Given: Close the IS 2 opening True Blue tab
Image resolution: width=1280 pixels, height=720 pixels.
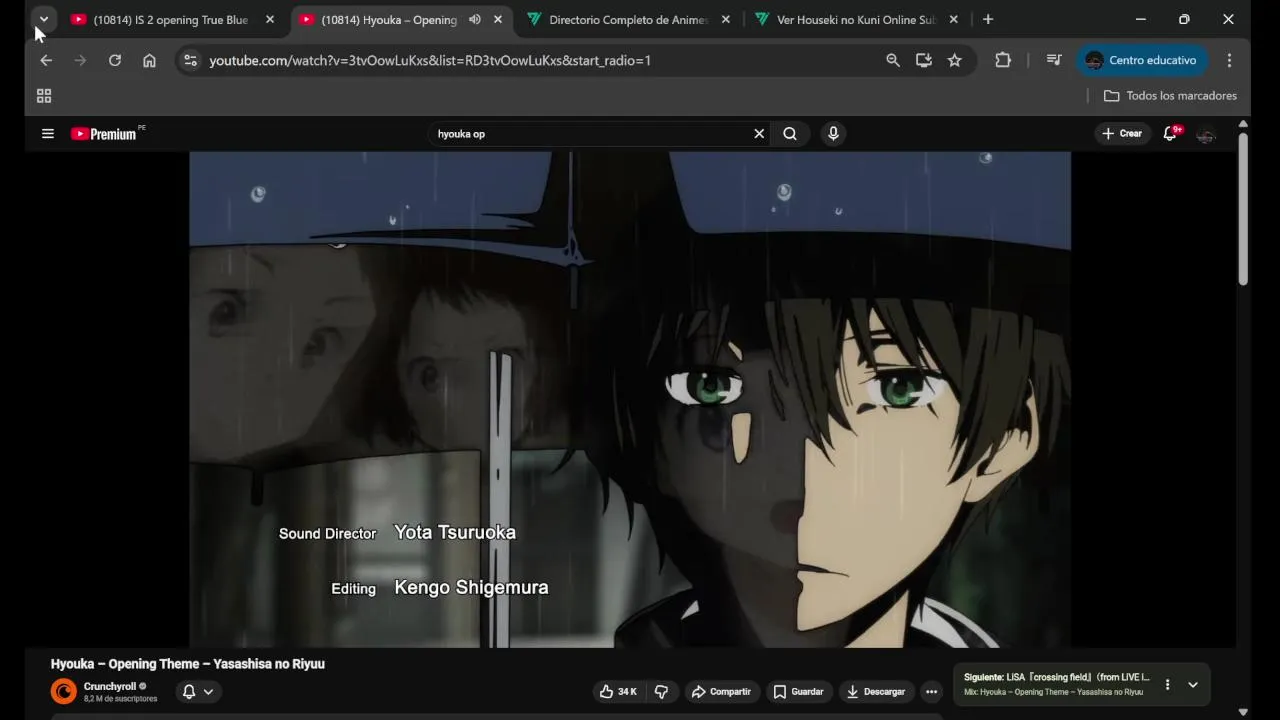Looking at the screenshot, I should (x=270, y=19).
